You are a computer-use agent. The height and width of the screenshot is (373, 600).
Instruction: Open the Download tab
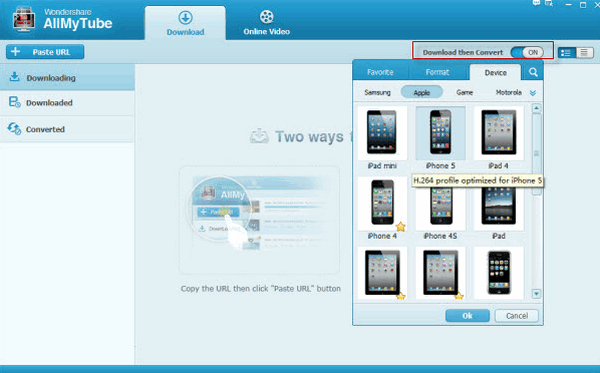point(185,23)
